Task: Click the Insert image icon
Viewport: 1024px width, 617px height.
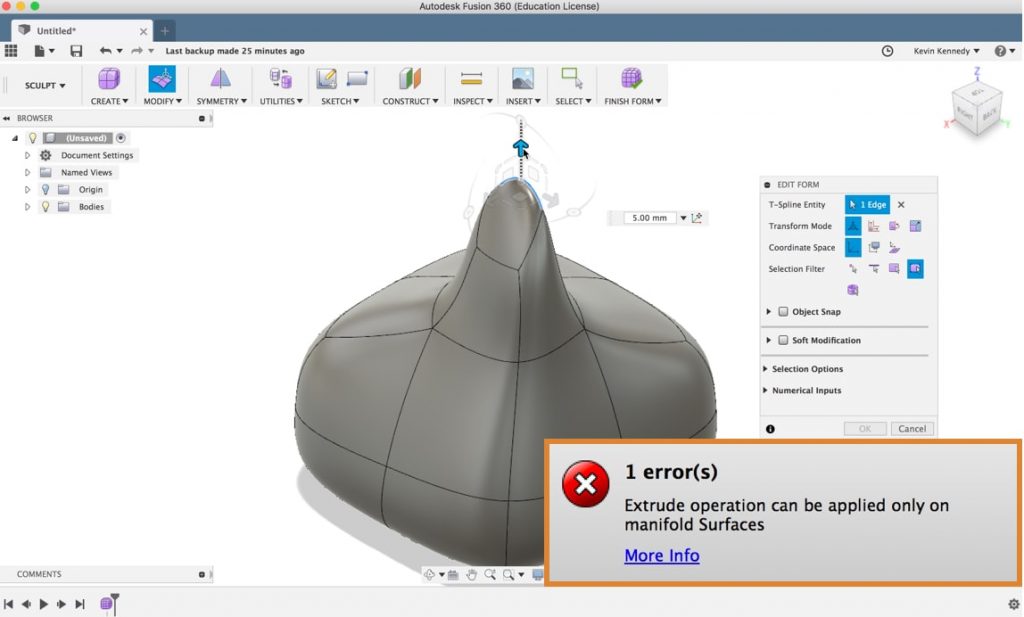Action: 523,79
